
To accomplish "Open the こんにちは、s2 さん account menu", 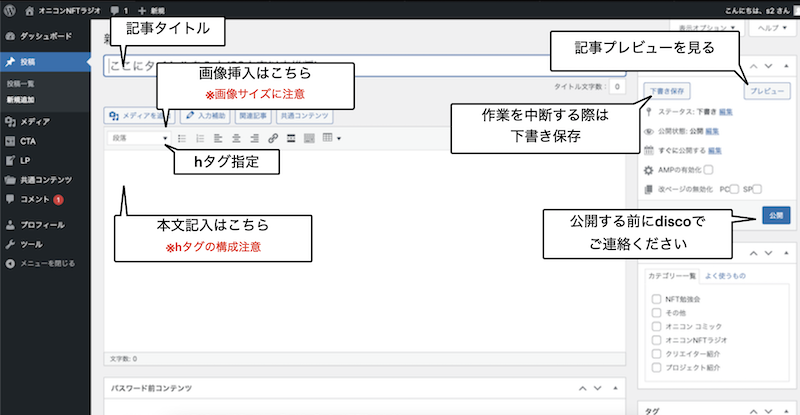I will (759, 10).
